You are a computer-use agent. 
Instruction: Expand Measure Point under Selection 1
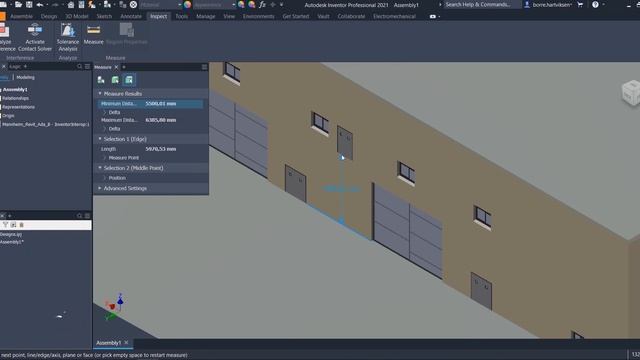coord(104,158)
